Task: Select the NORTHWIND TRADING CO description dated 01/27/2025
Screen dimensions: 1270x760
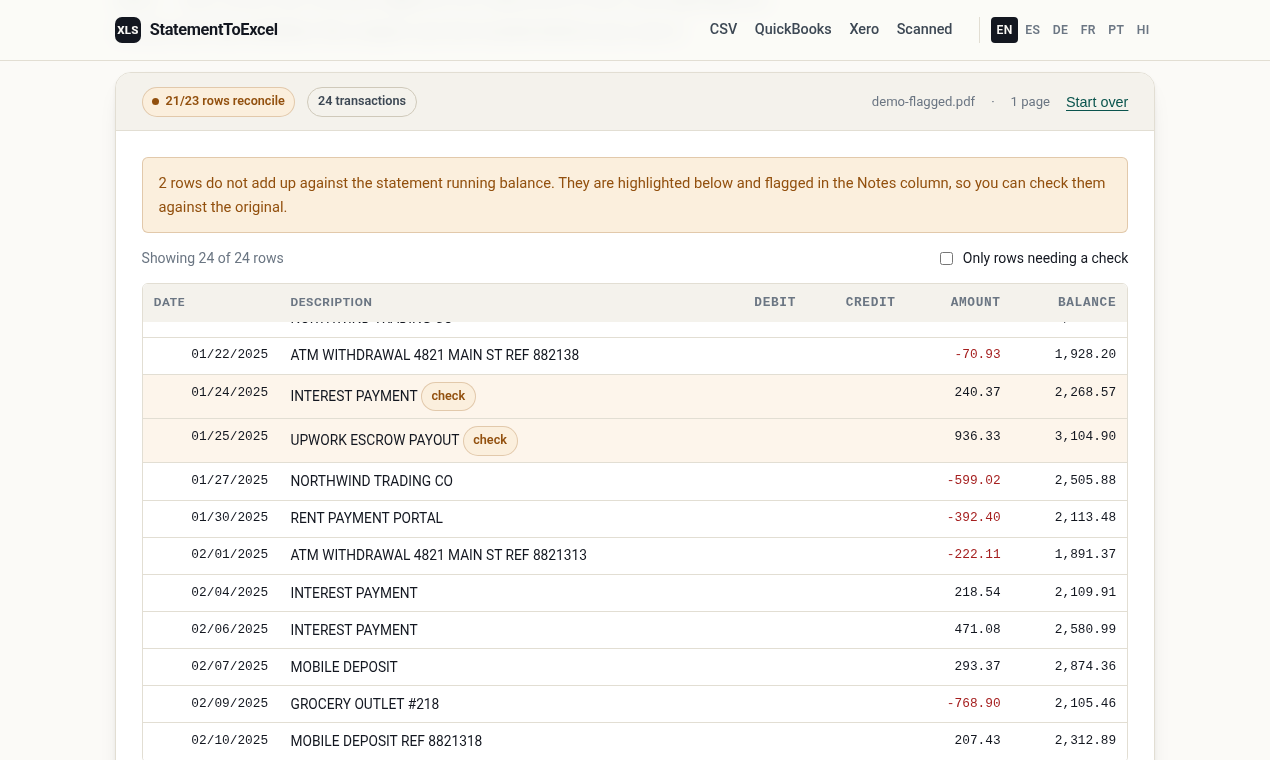Action: (x=372, y=481)
